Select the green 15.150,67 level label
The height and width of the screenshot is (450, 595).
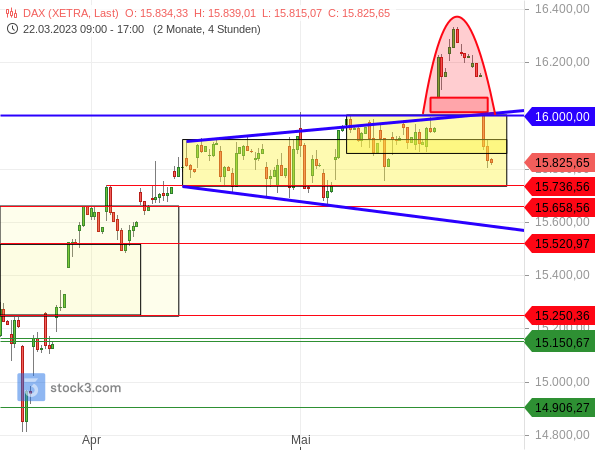tap(560, 343)
